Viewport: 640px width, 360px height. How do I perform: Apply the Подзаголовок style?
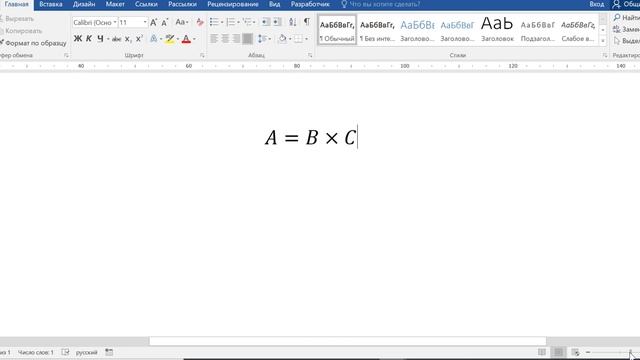(x=538, y=30)
